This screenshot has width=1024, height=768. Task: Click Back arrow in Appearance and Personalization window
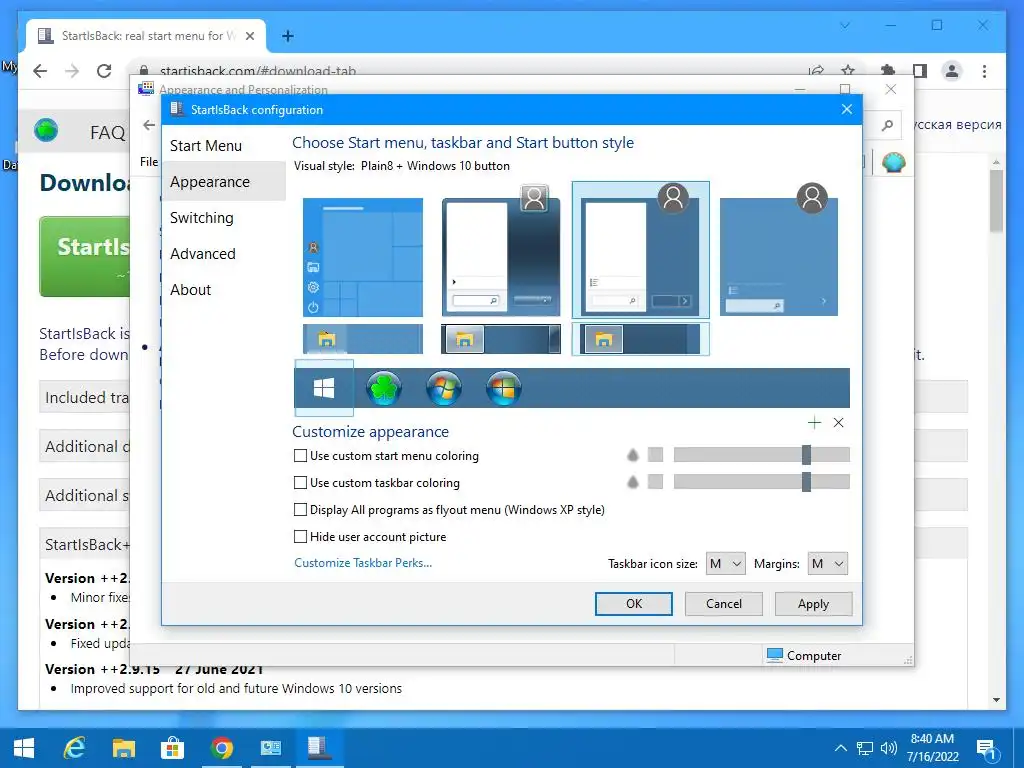click(150, 125)
